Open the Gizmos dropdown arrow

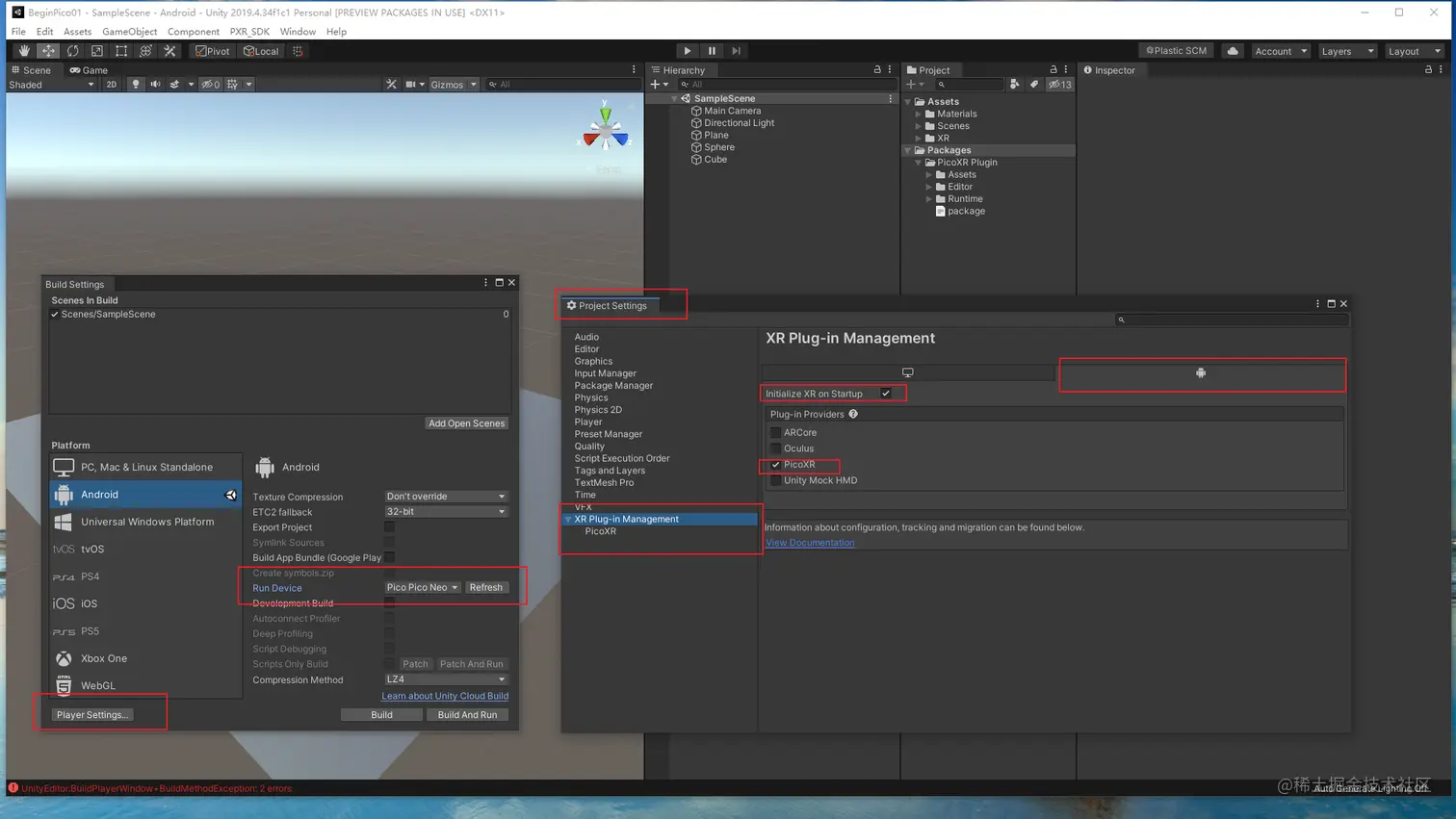474,85
